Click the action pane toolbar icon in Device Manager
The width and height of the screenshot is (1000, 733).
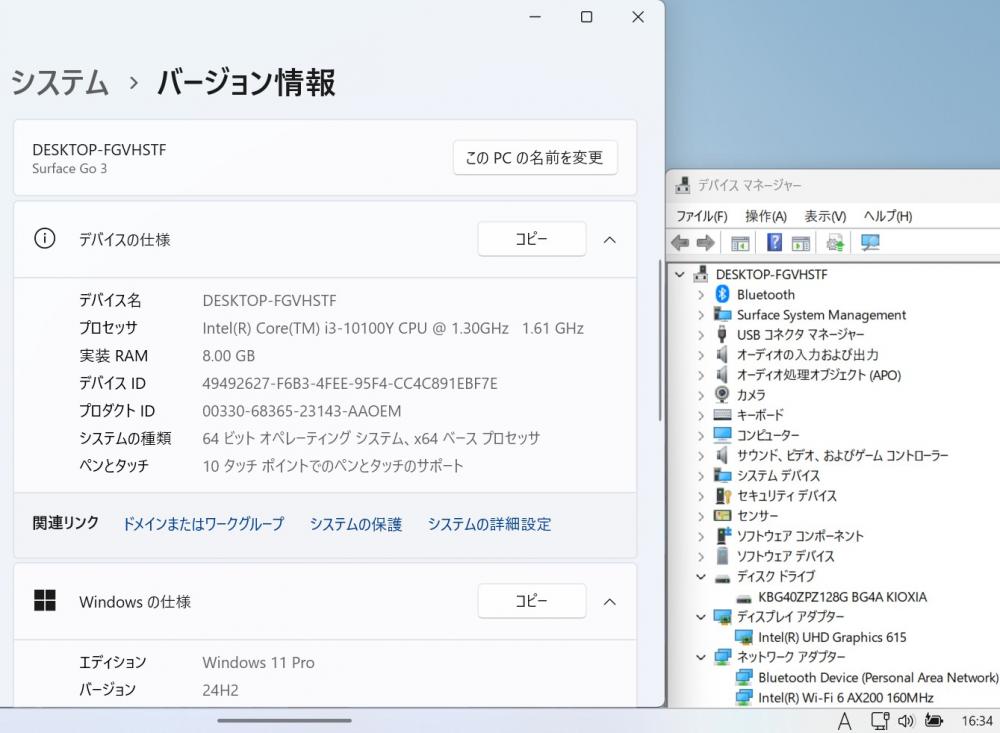pos(800,242)
